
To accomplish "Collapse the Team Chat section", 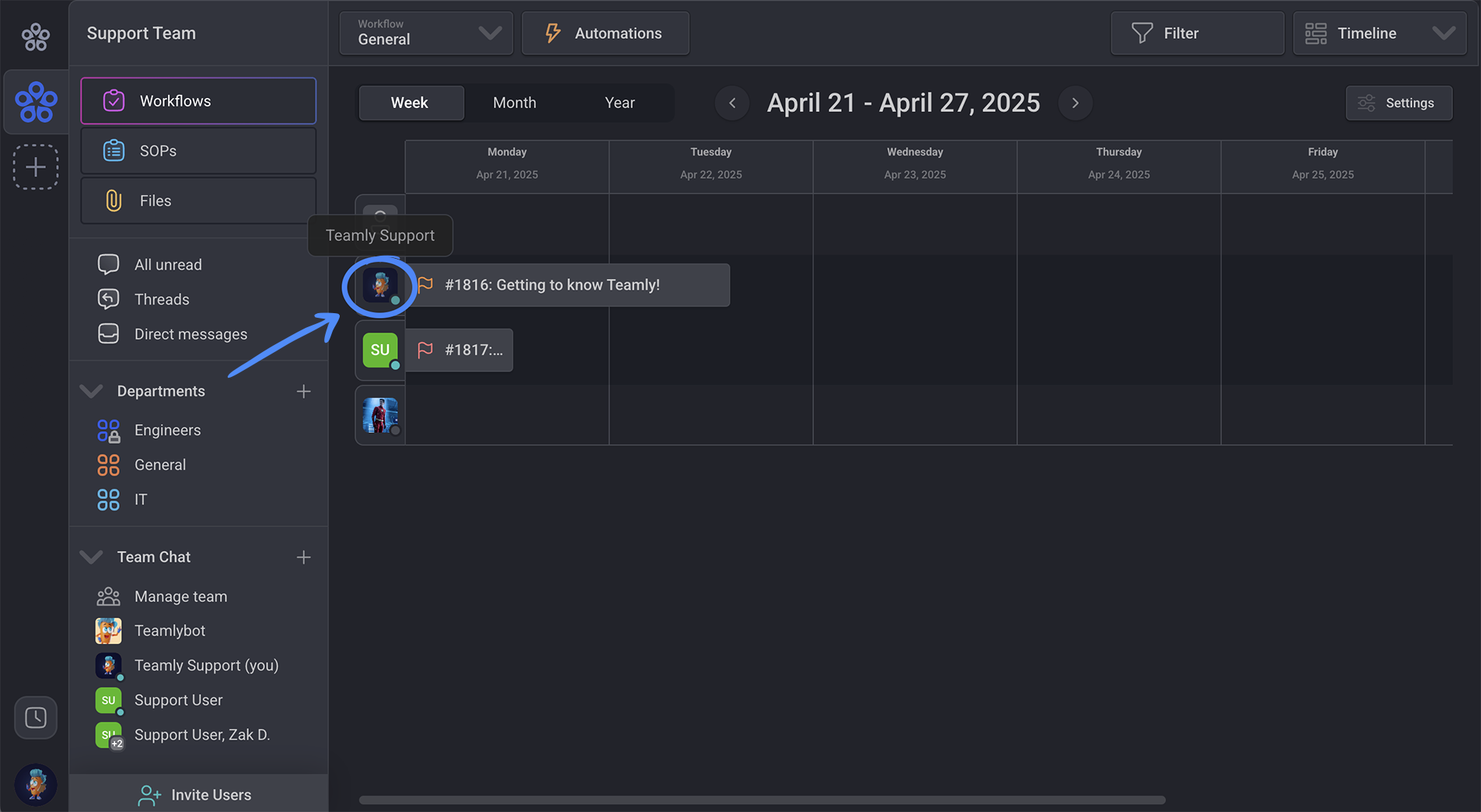I will (92, 557).
